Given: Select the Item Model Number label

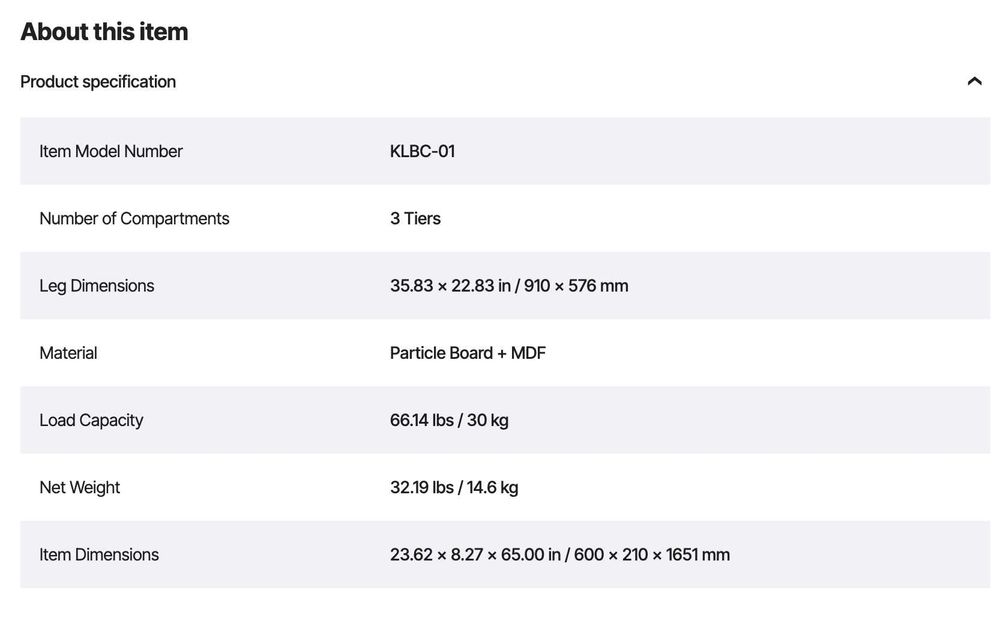Looking at the screenshot, I should point(111,151).
